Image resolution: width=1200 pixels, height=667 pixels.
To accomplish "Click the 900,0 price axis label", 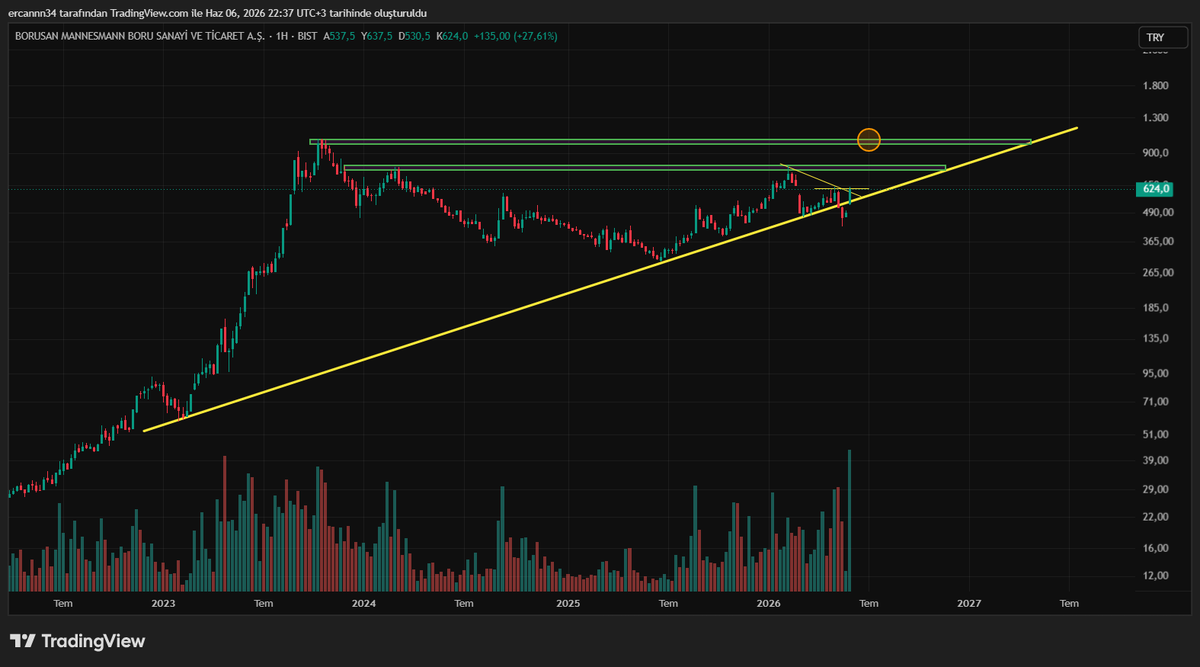I will [1155, 153].
